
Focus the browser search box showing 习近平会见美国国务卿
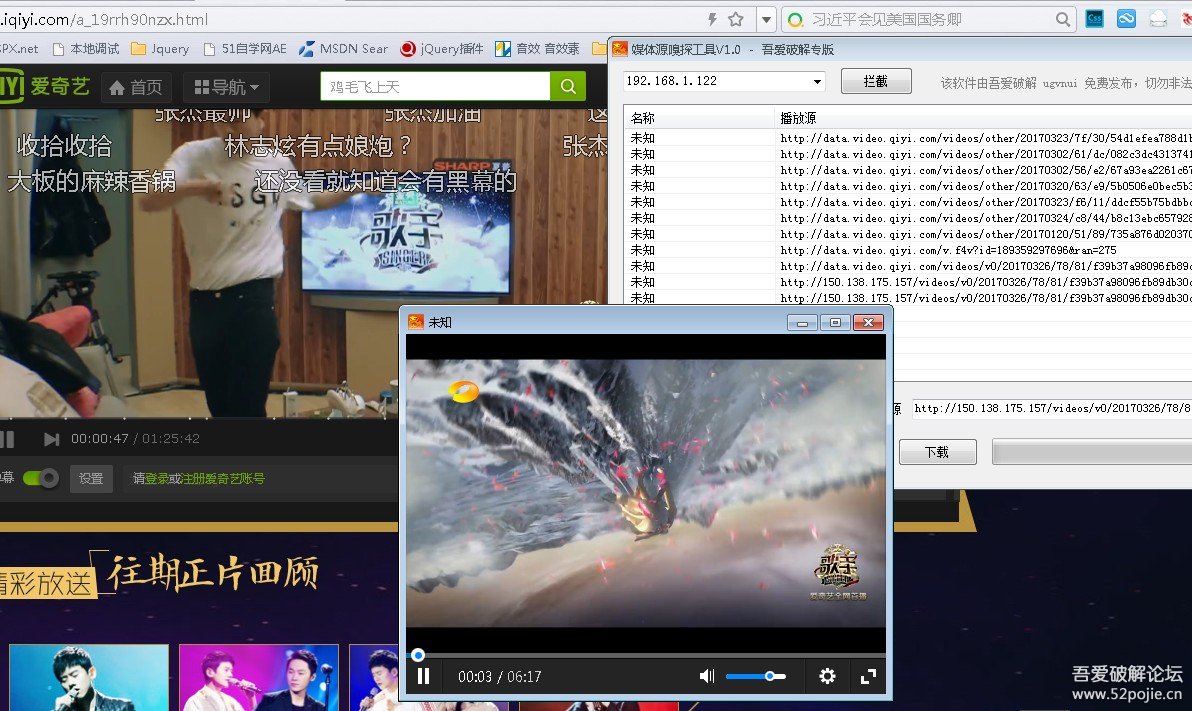tap(927, 19)
